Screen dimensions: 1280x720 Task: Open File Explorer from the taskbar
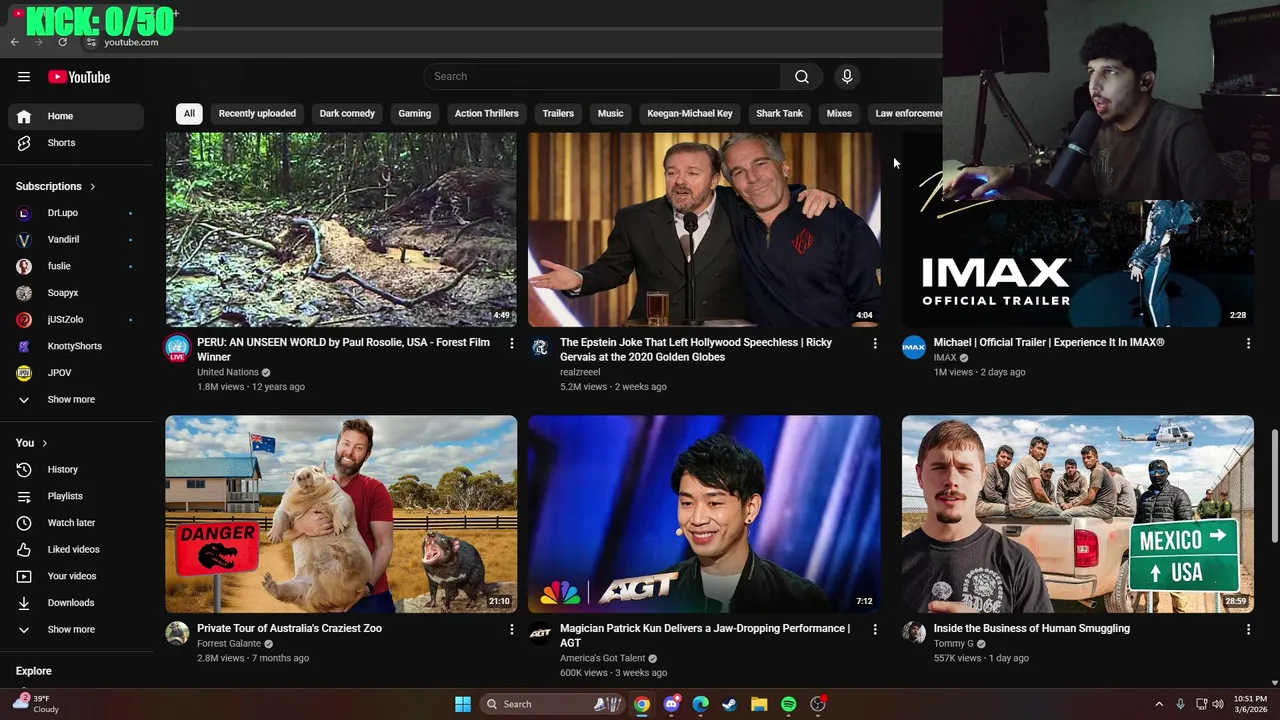point(759,704)
